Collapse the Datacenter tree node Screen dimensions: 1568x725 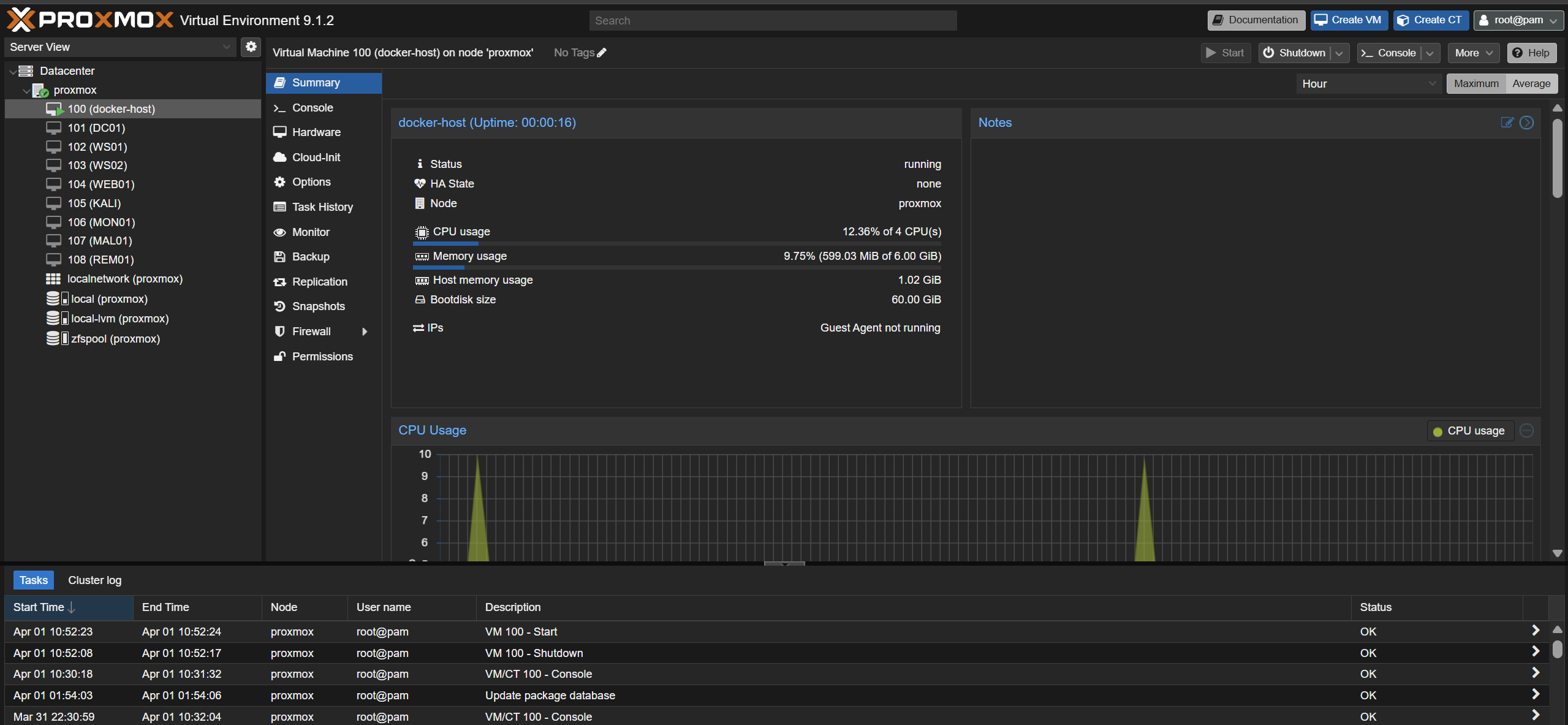[x=12, y=72]
